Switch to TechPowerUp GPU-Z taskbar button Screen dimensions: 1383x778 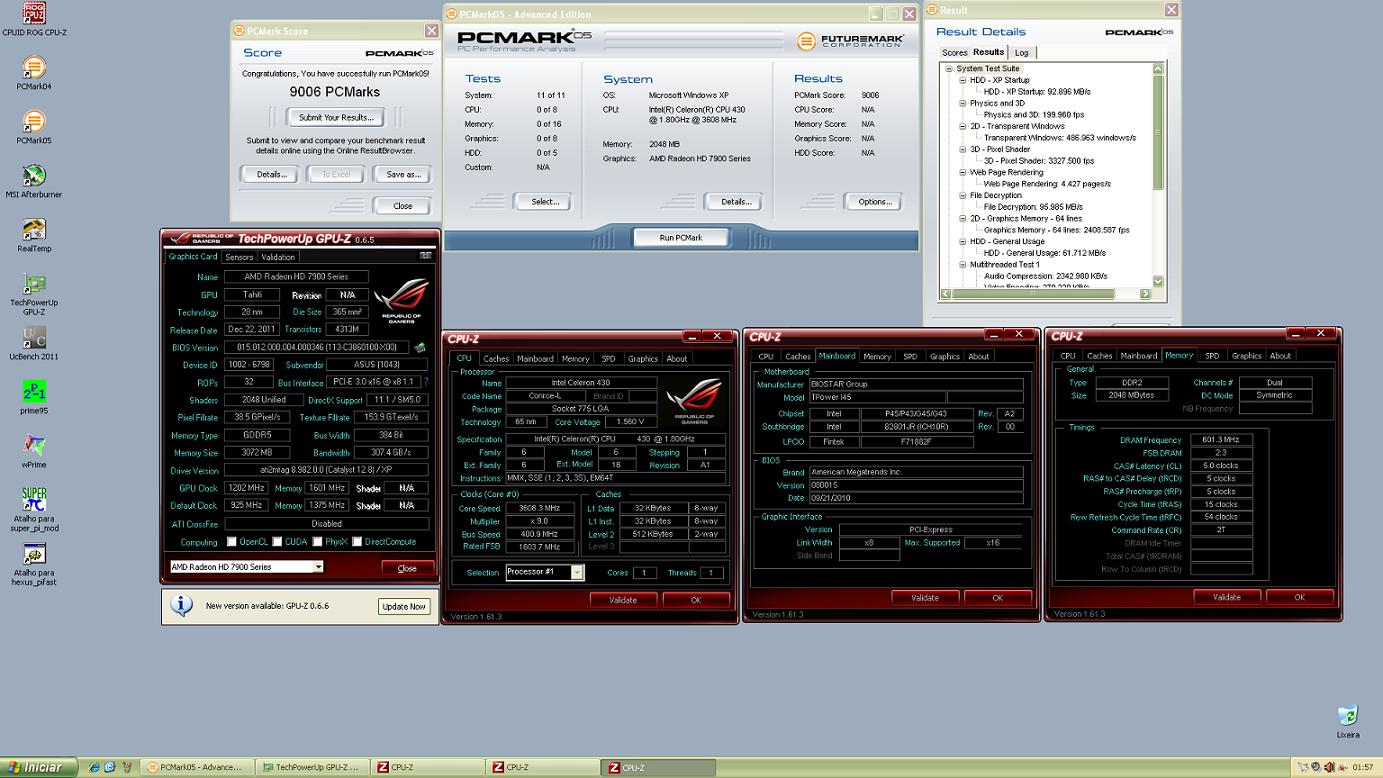pyautogui.click(x=313, y=767)
